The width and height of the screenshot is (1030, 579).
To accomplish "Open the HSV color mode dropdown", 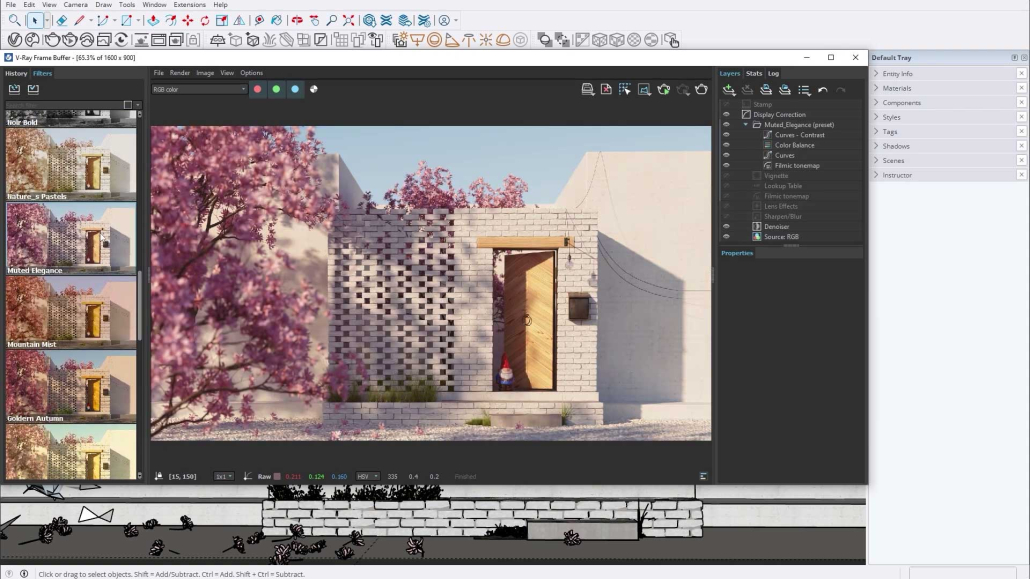I will pyautogui.click(x=368, y=476).
